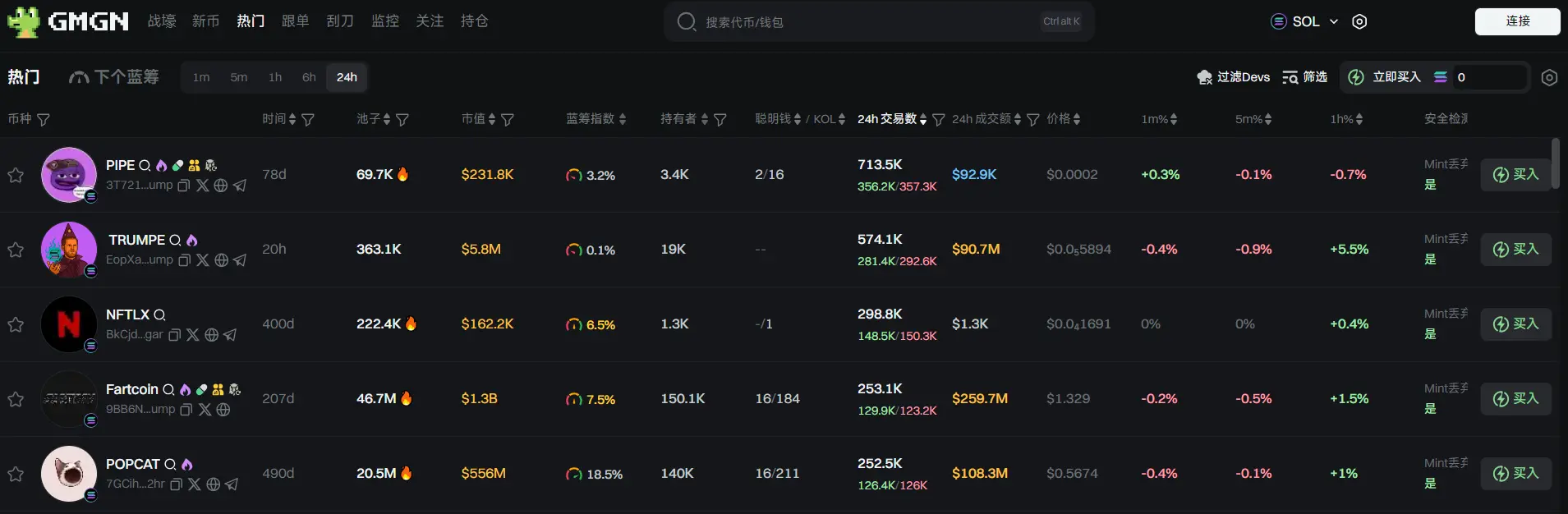Switch to the 1h timeframe tab
Screen dimensions: 1568x514
pos(275,77)
